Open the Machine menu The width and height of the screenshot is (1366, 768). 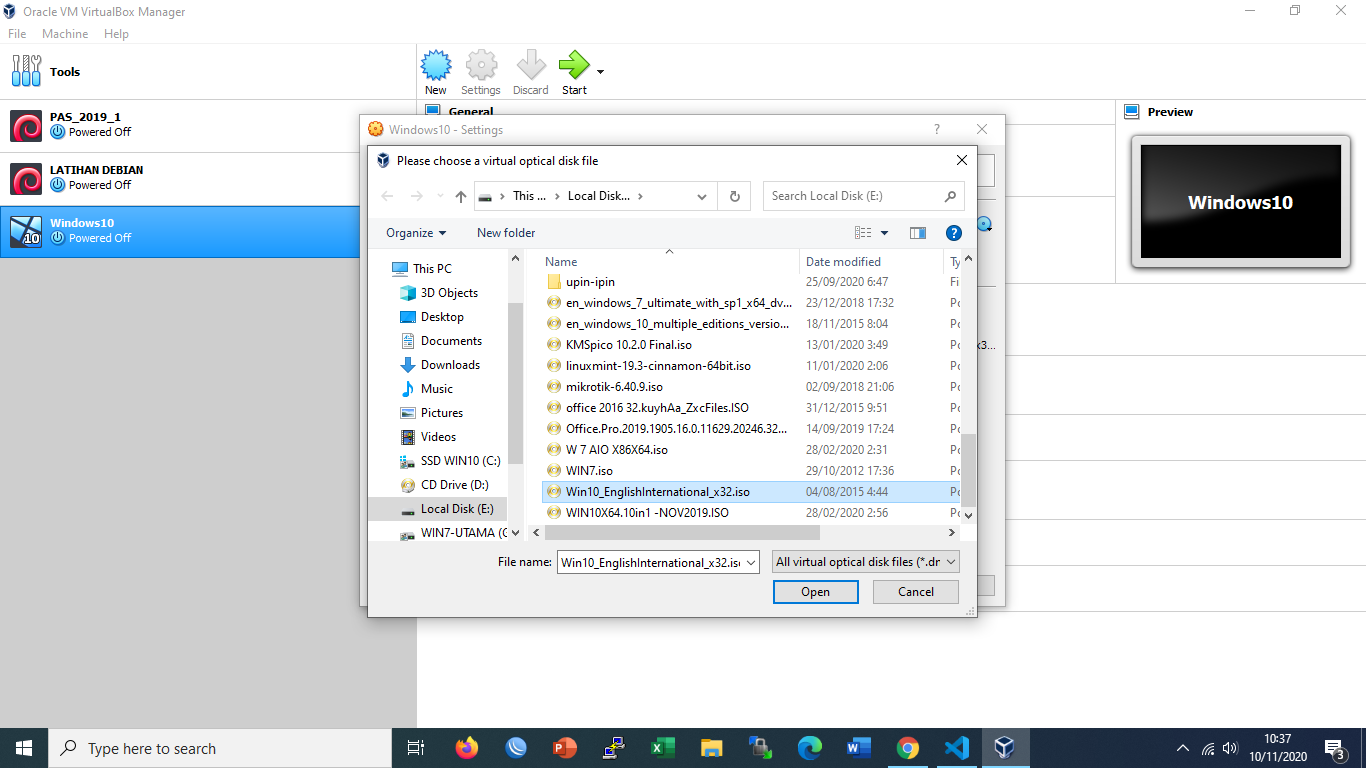[x=65, y=33]
